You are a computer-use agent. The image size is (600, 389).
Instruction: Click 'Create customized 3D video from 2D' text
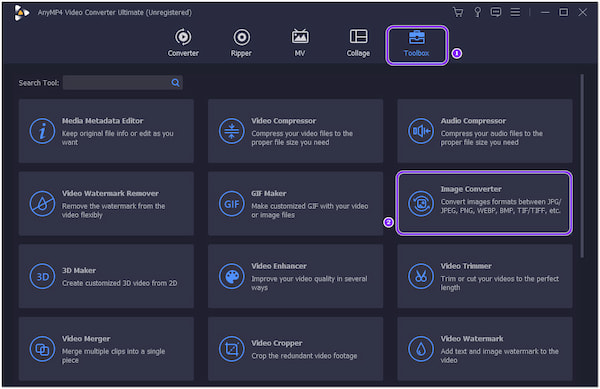pos(119,283)
